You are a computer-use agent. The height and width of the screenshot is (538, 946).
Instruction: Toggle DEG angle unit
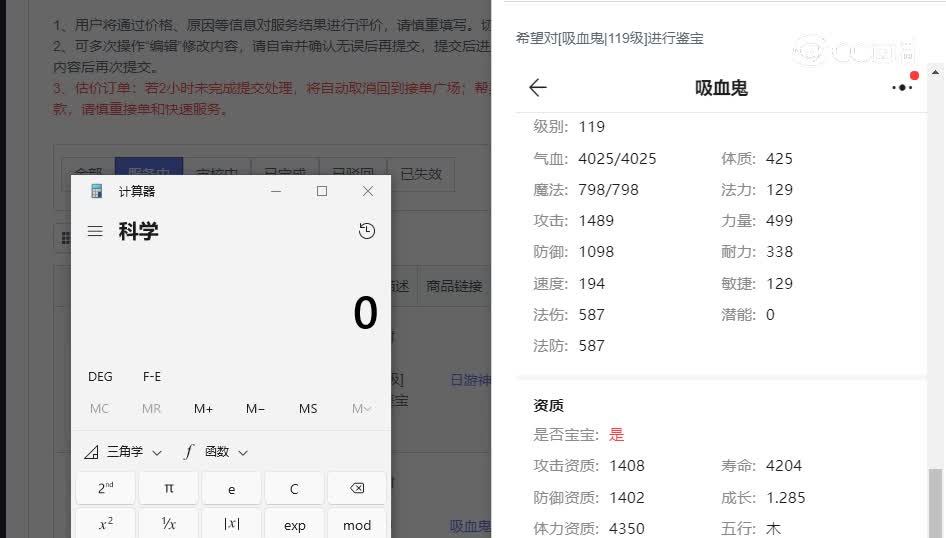click(100, 376)
